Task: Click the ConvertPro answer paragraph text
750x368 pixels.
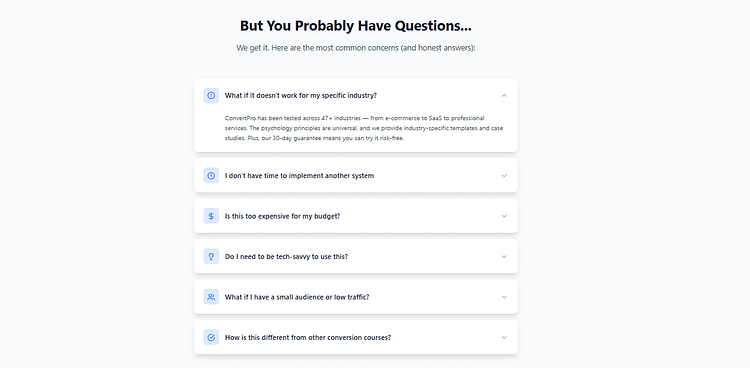Action: [364, 128]
